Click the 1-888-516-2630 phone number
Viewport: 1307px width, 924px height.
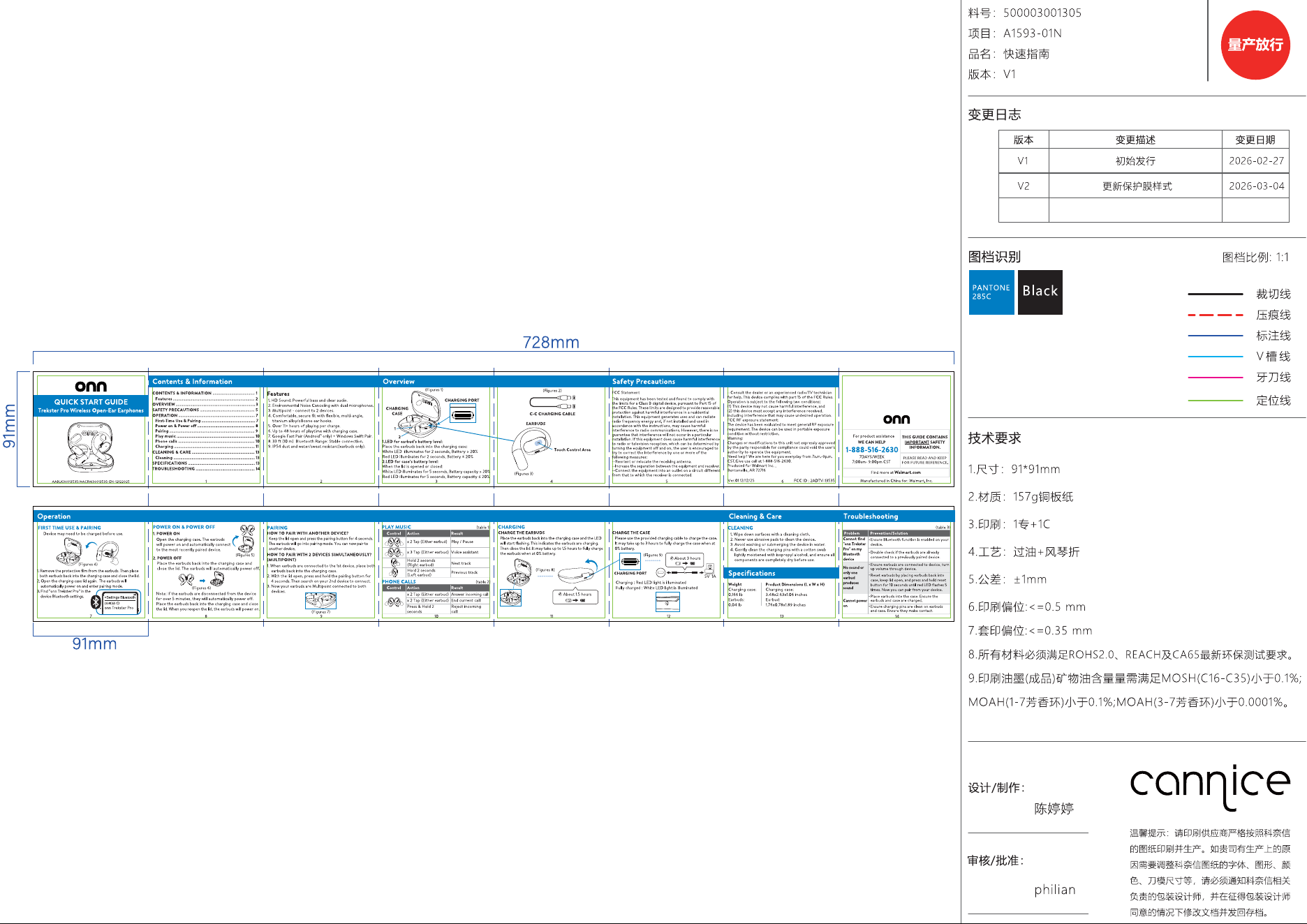click(872, 450)
